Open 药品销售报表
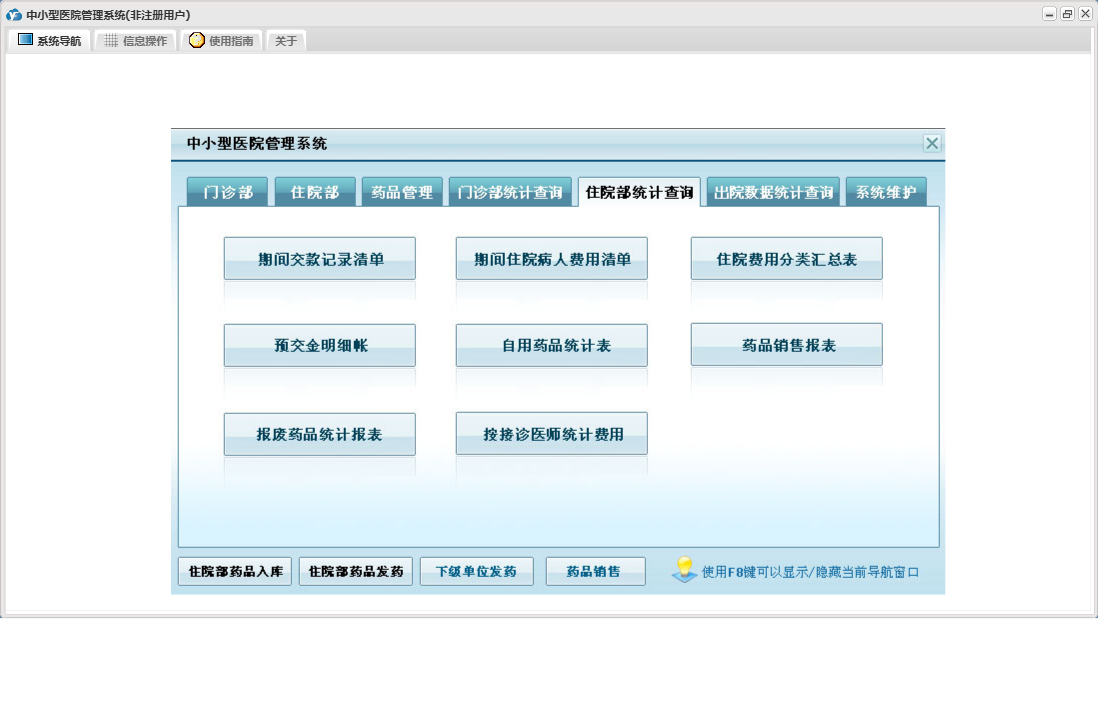The image size is (1098, 716). [786, 345]
